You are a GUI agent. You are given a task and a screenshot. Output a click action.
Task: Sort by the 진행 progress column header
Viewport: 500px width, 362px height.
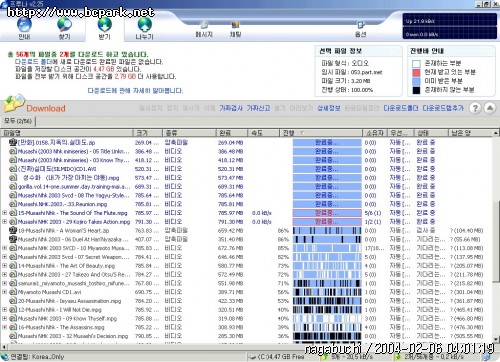pyautogui.click(x=320, y=133)
